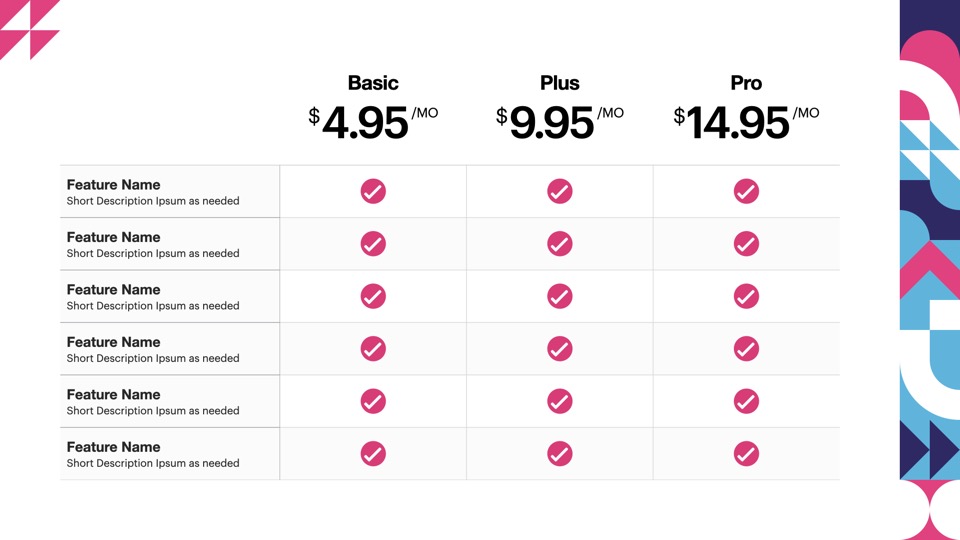Click the Pro checkmark in the last feature row
Viewport: 960px width, 540px height.
(746, 453)
